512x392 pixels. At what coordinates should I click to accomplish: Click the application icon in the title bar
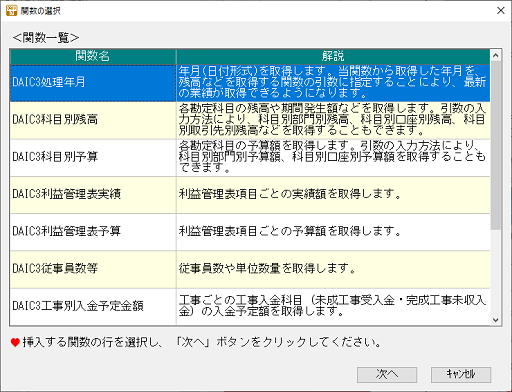[x=11, y=11]
